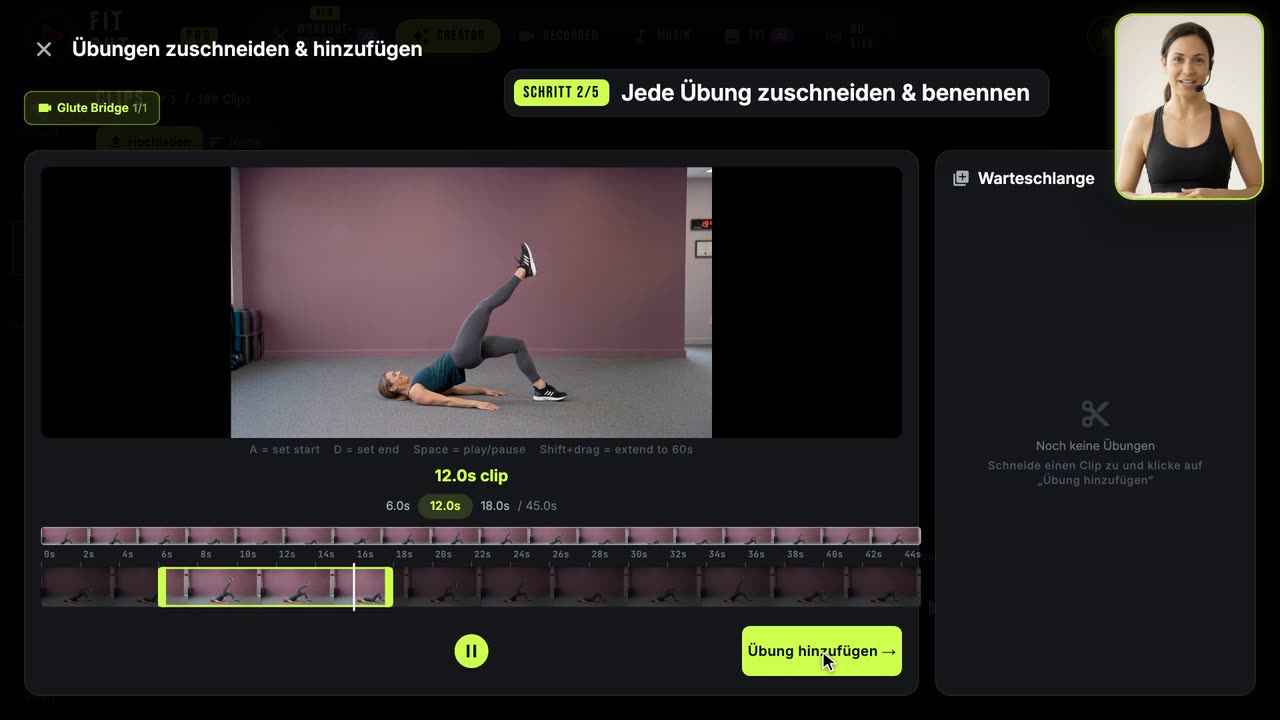Click the white playhead line in the timeline
This screenshot has height=720, width=1280.
[x=354, y=587]
